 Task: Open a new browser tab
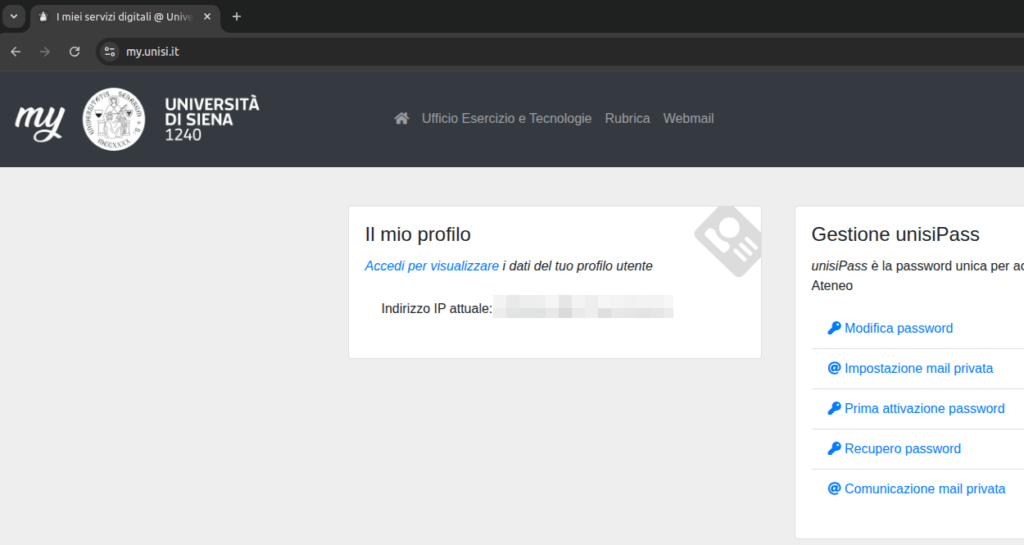pos(237,17)
